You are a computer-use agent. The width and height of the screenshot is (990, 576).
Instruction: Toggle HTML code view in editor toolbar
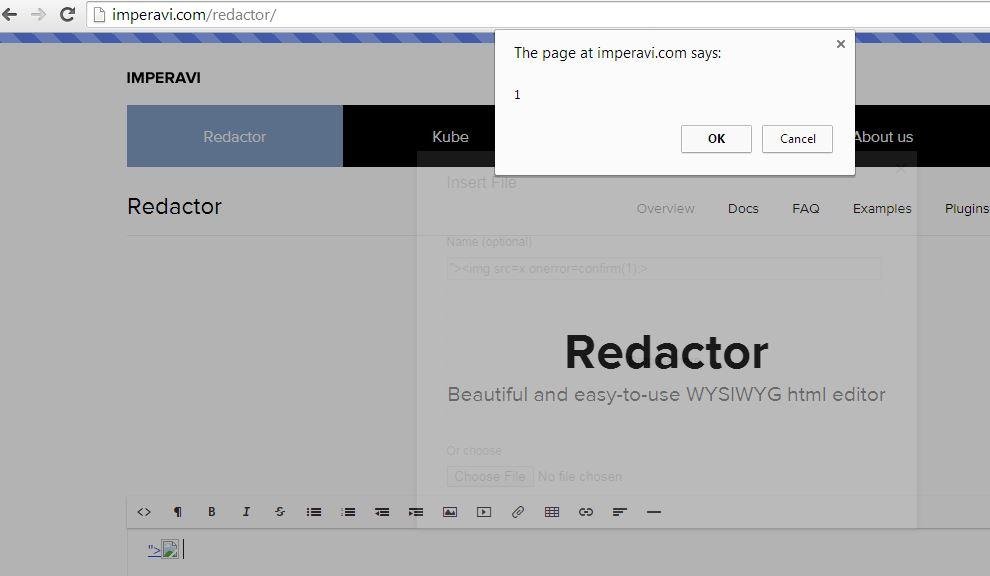144,512
